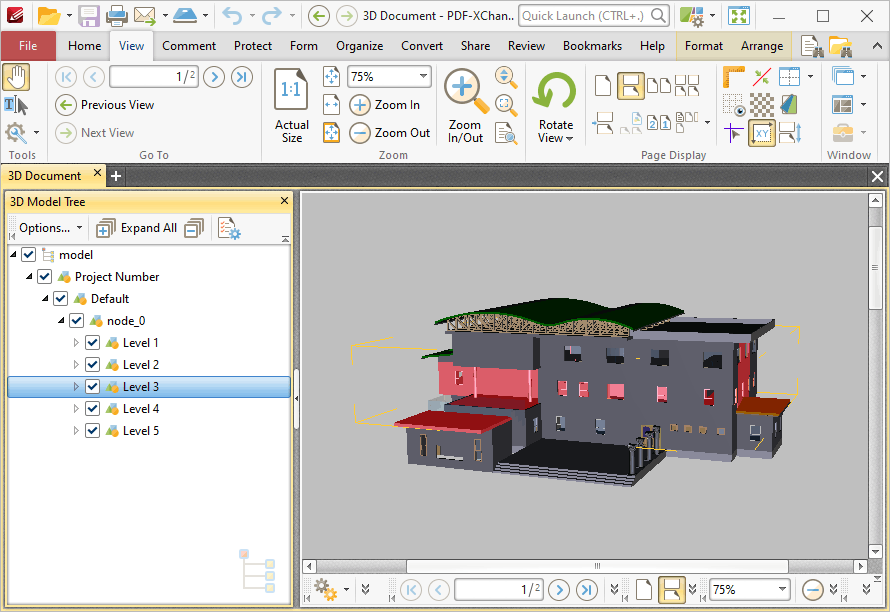Switch to the Comment ribbon tab

tap(189, 46)
